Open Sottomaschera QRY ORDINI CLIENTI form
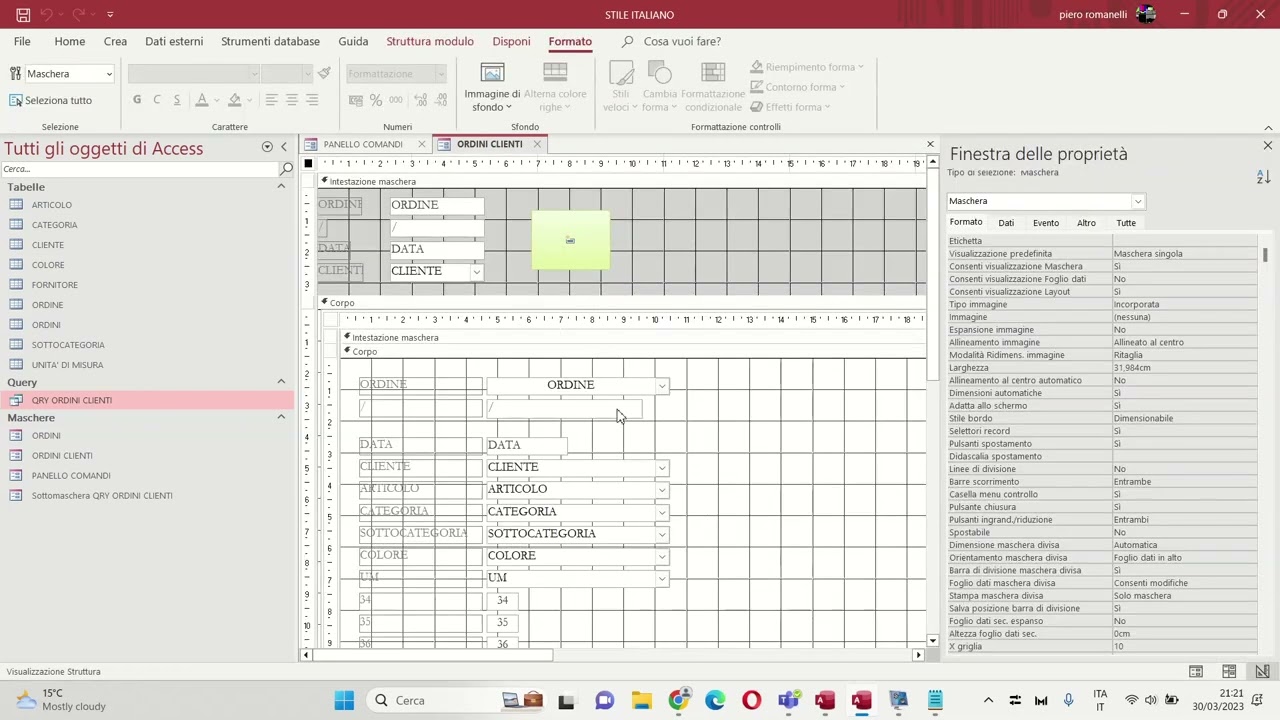 click(x=102, y=495)
